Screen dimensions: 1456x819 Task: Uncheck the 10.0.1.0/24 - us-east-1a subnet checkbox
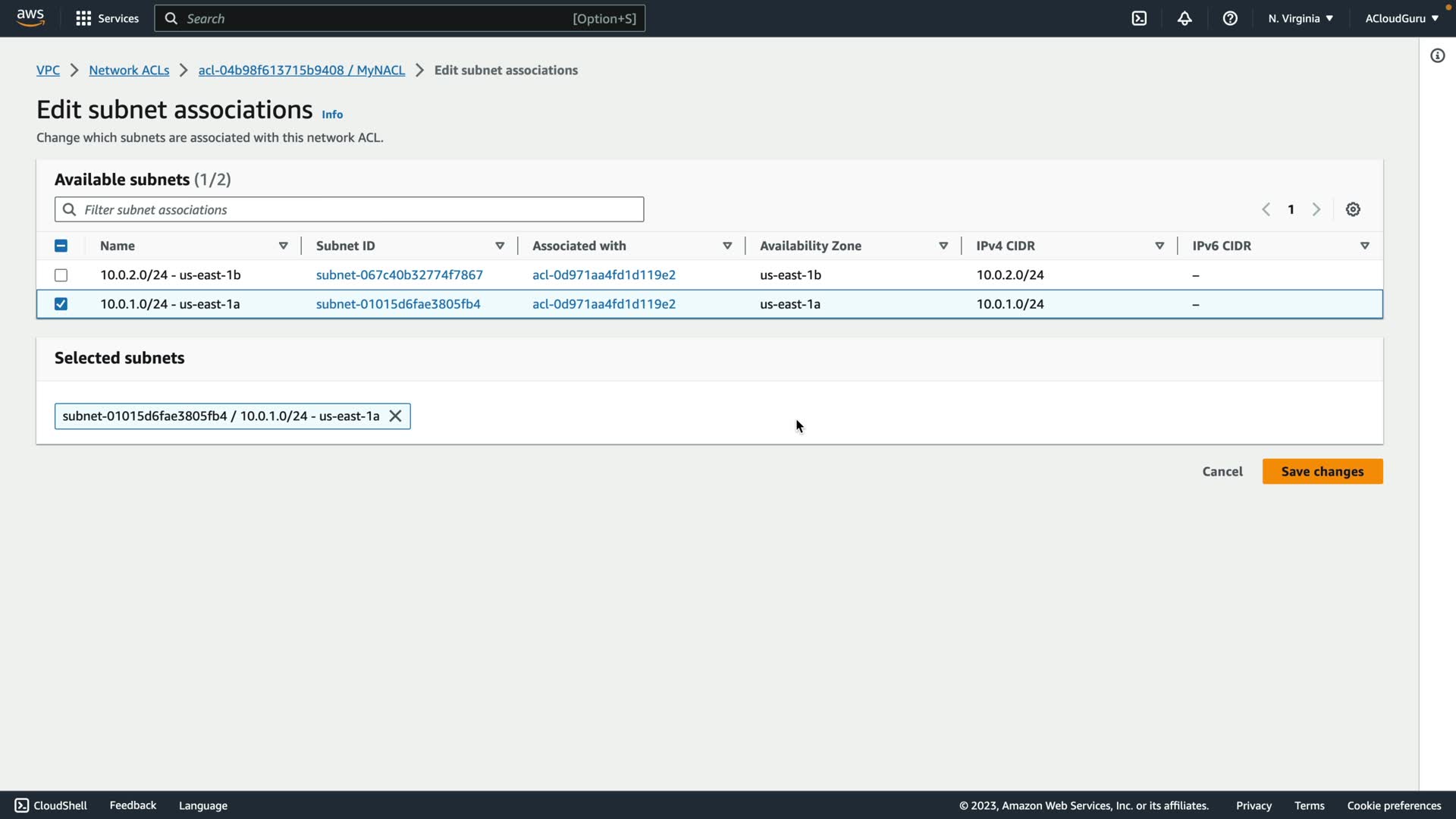tap(61, 304)
